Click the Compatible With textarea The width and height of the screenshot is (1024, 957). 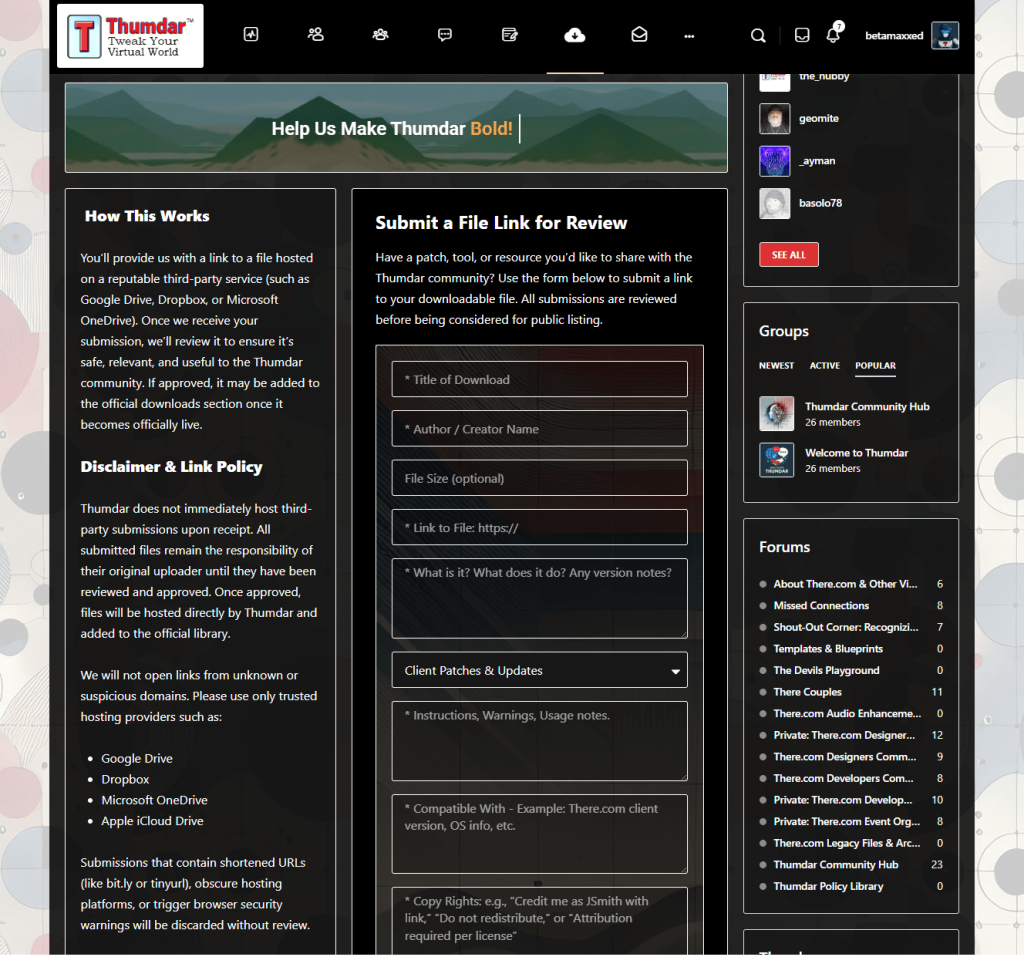539,834
